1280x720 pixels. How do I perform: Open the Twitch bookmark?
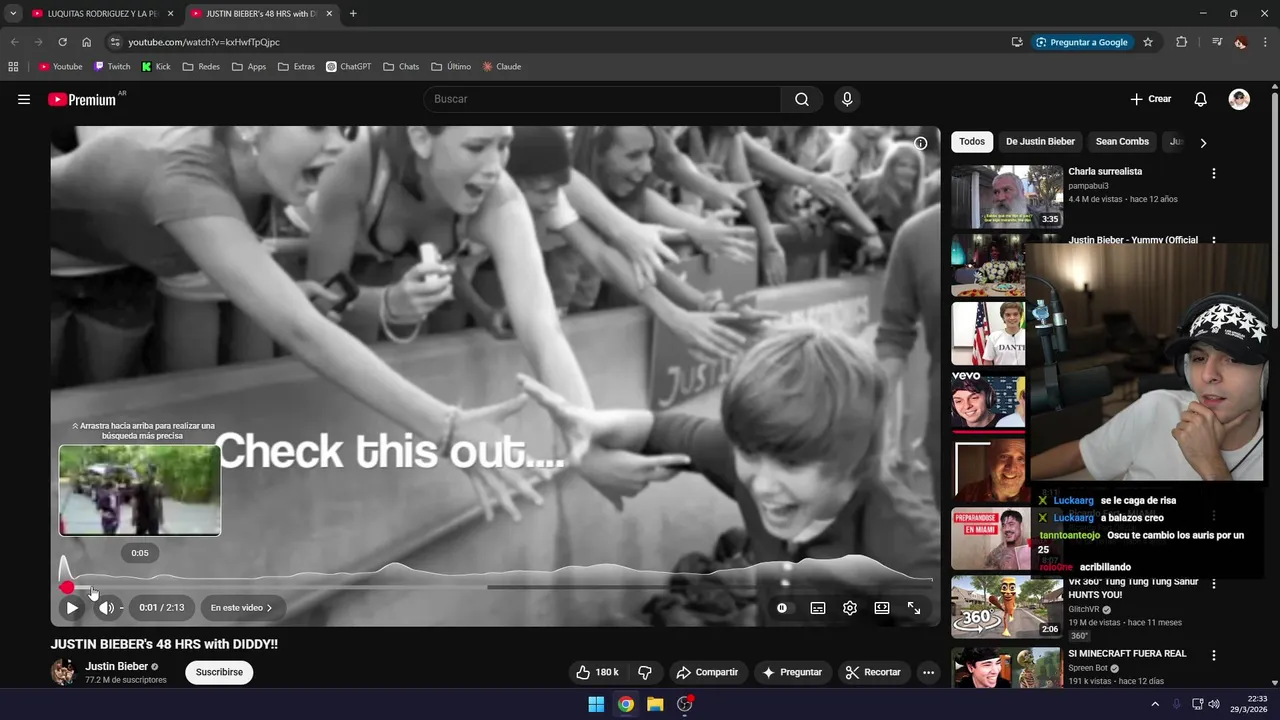[112, 67]
